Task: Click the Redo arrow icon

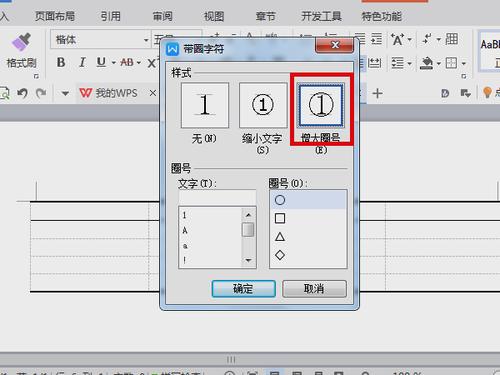Action: [x=41, y=93]
